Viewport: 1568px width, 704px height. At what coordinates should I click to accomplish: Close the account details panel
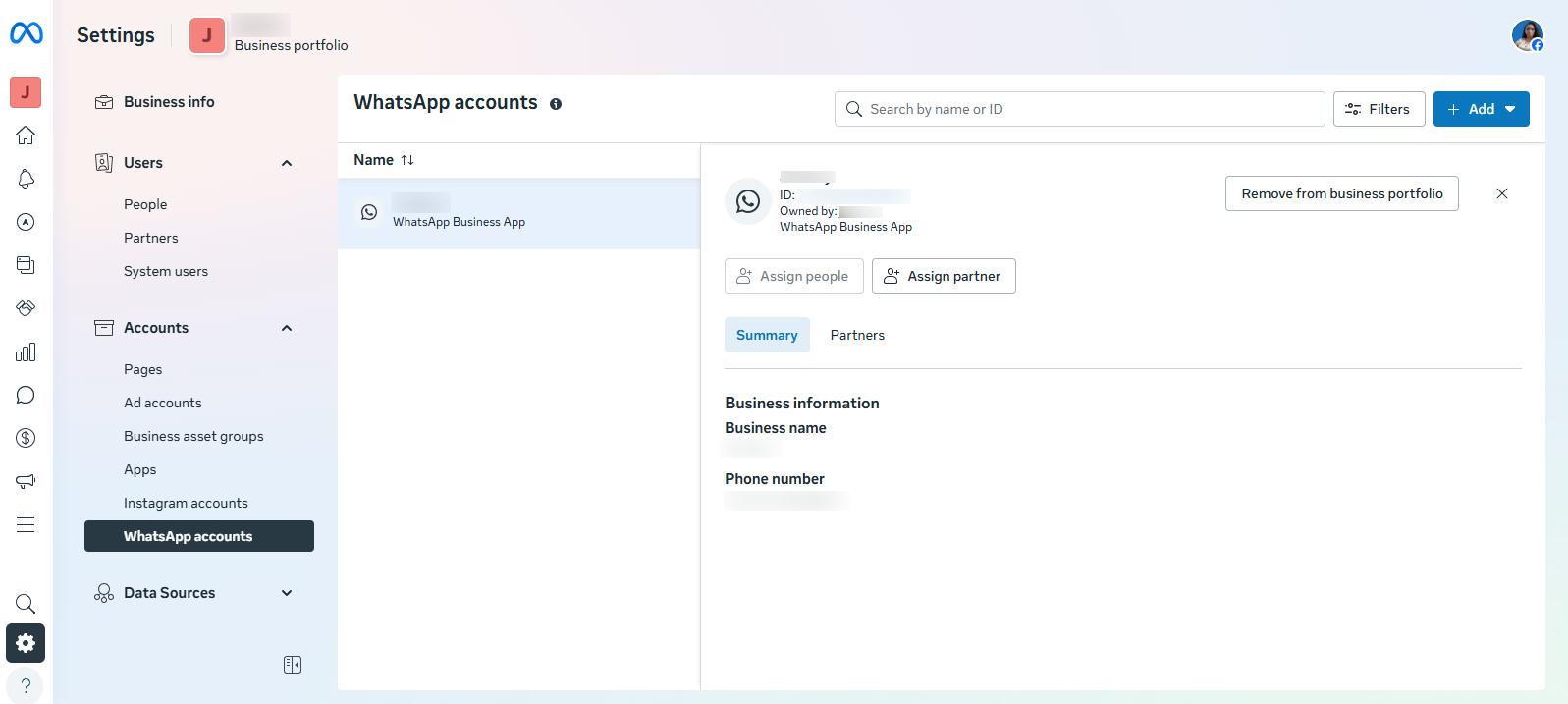click(x=1502, y=193)
